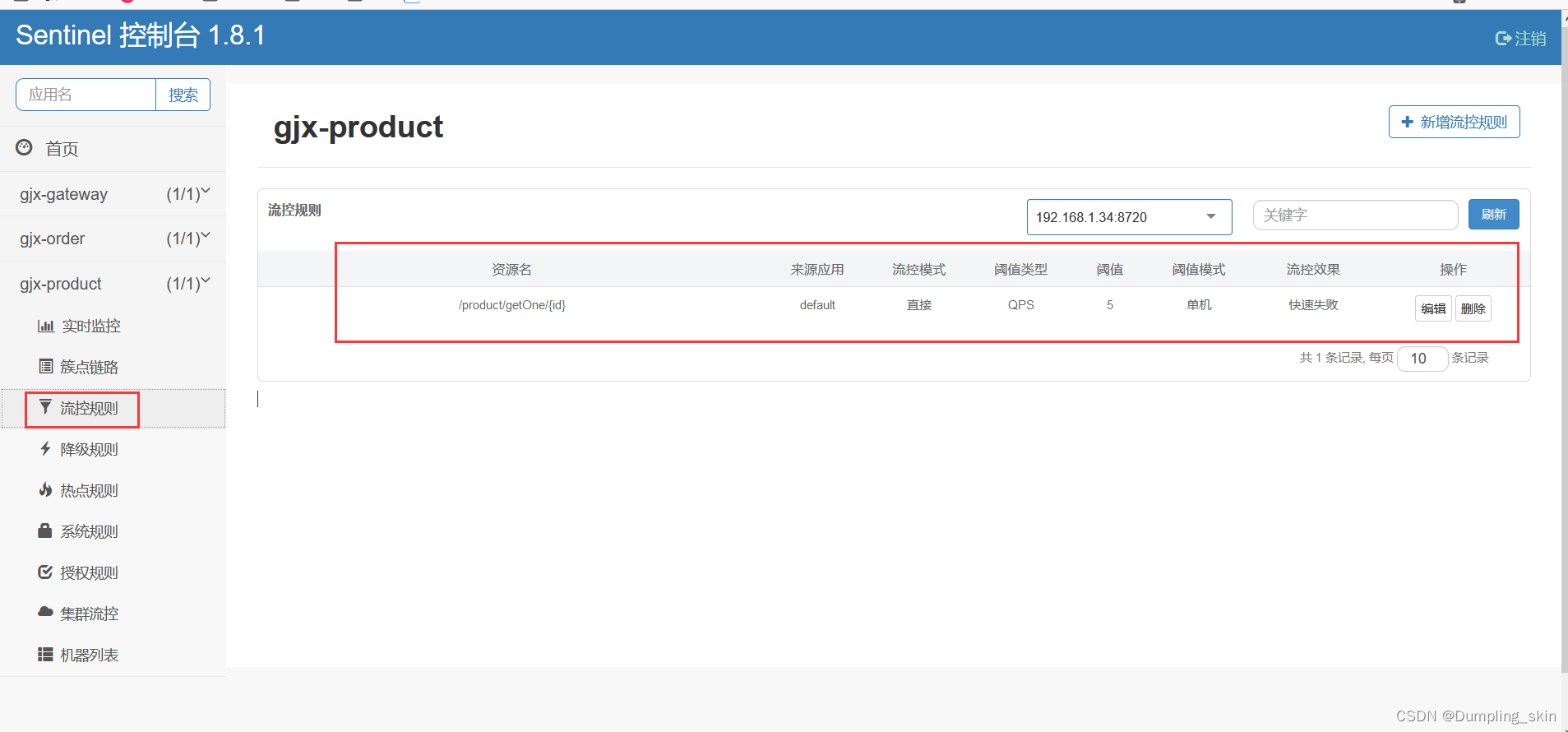1568x732 pixels.
Task: Click the 新增流控规则 button
Action: point(1454,122)
